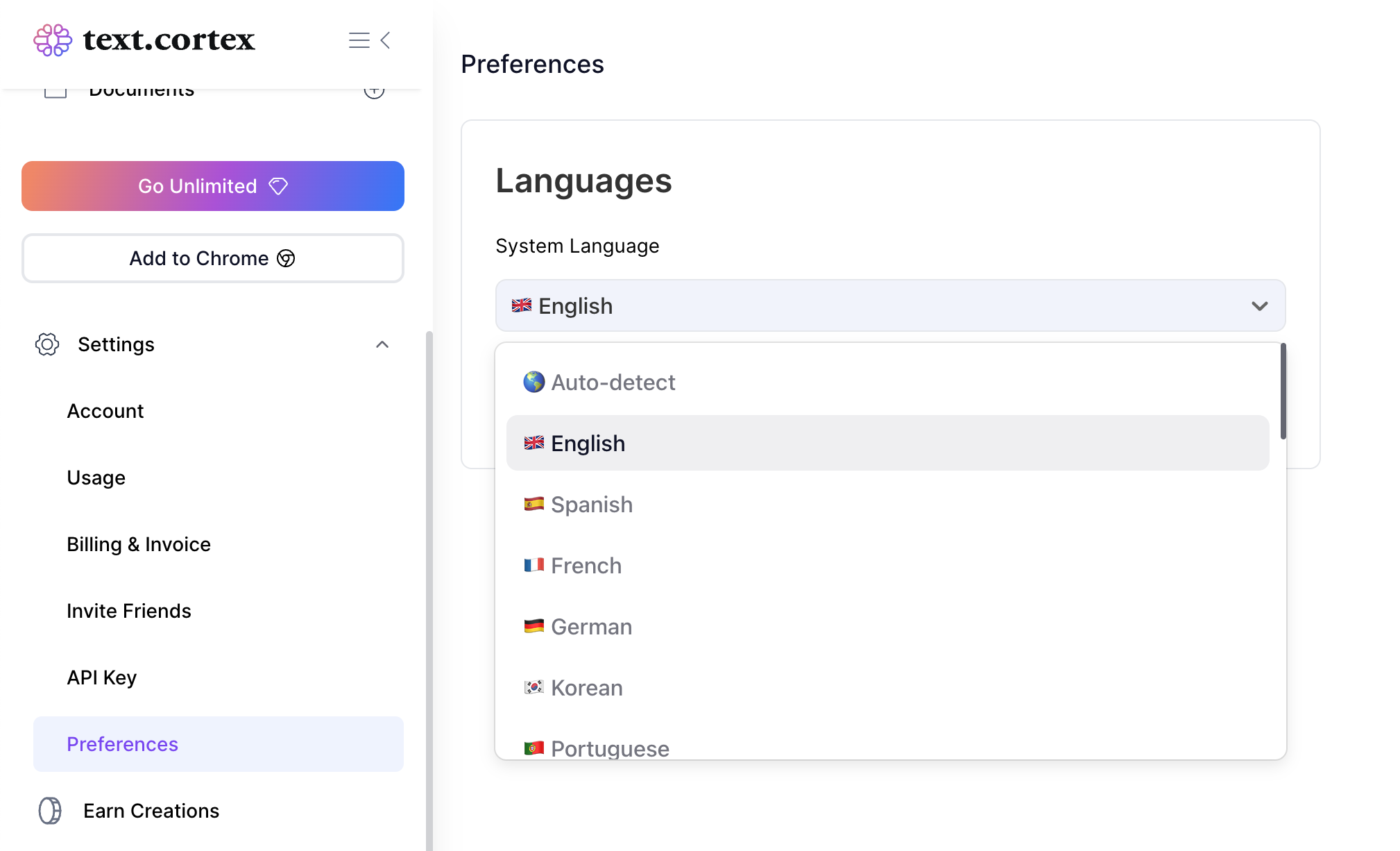Collapse the sidebar with the hamburger arrow icon
Image resolution: width=1400 pixels, height=851 pixels.
pos(370,40)
